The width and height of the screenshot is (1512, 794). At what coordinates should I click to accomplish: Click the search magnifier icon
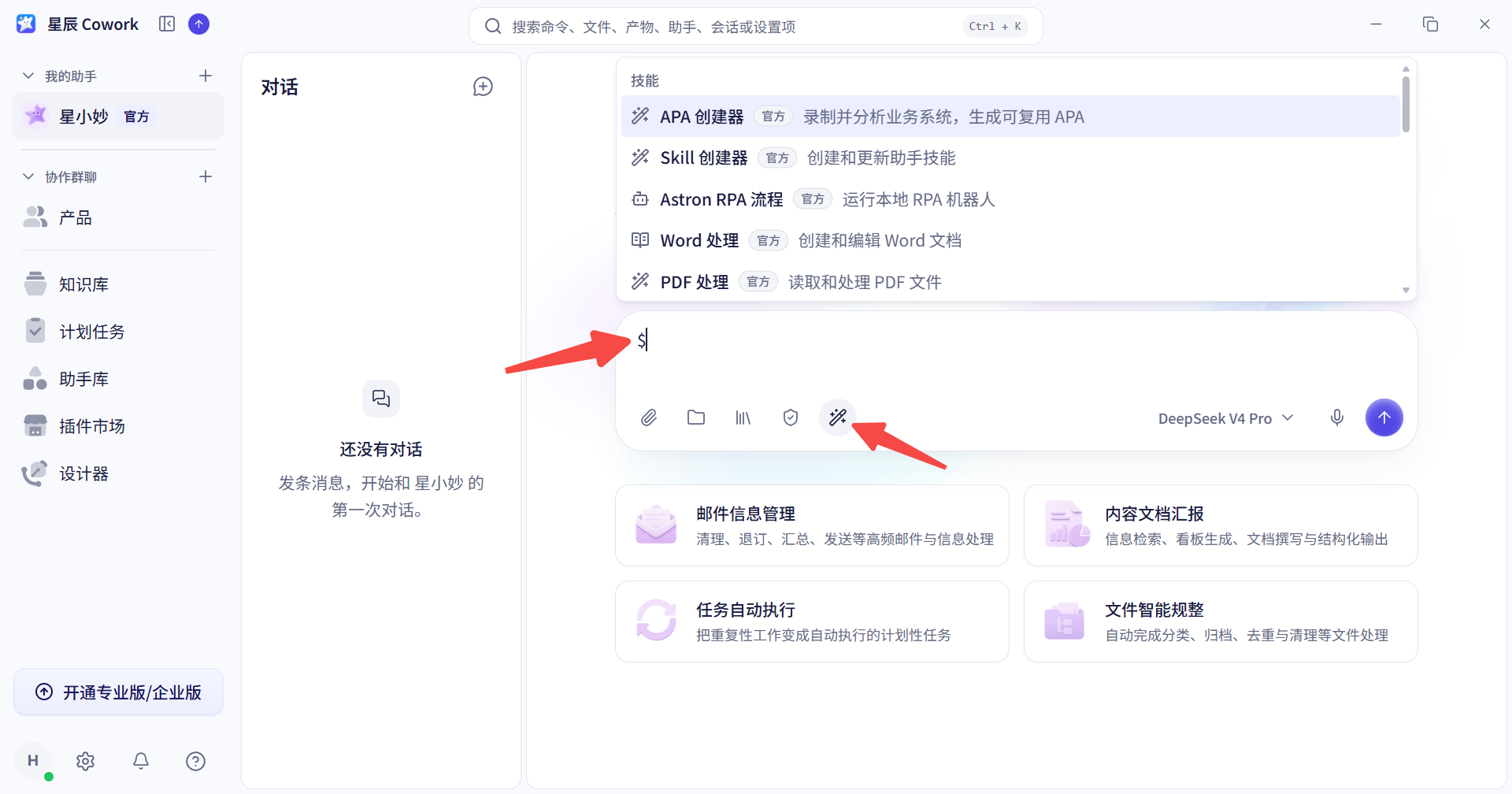coord(493,27)
